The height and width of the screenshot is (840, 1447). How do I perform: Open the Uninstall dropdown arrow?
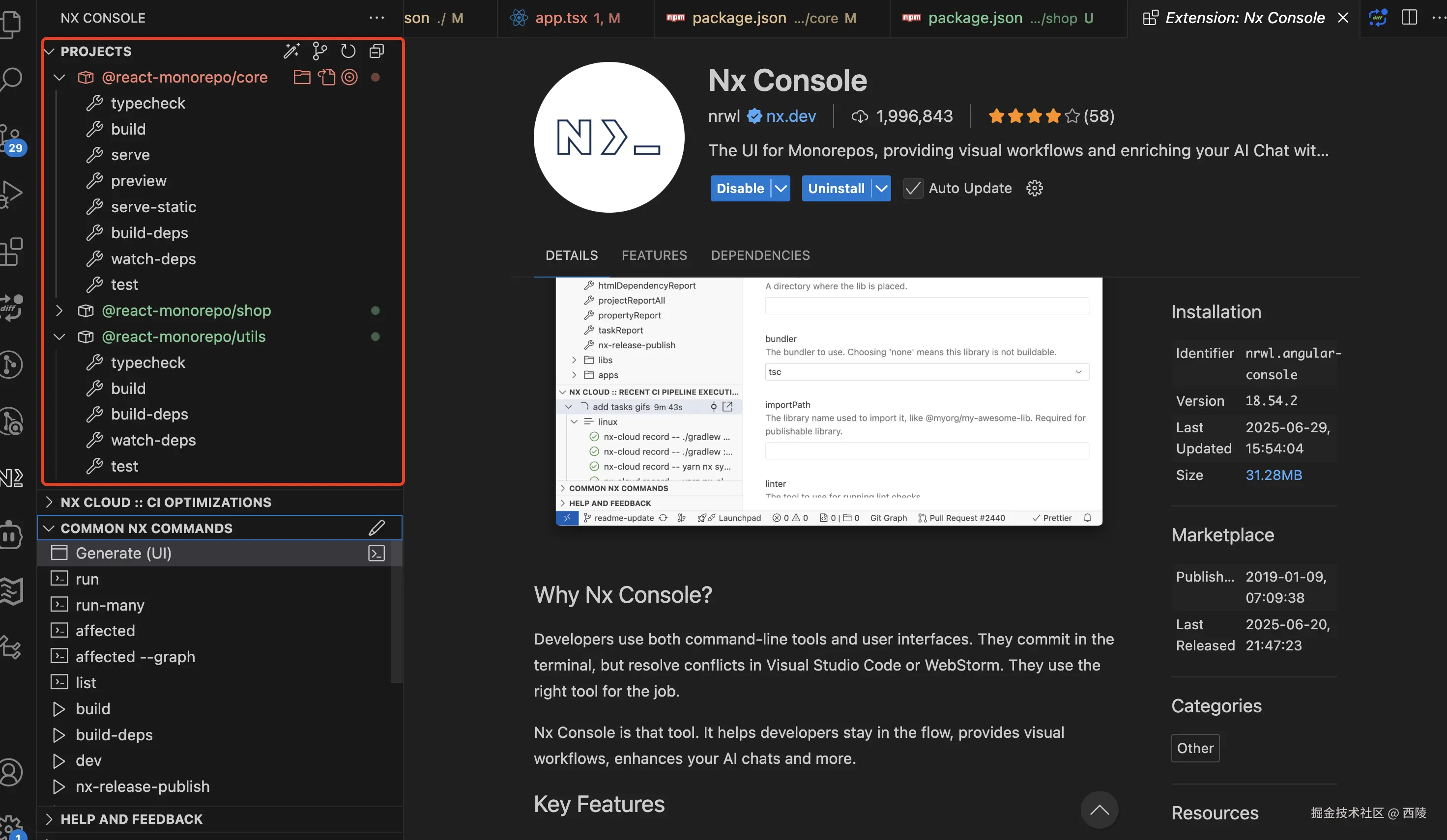click(881, 188)
